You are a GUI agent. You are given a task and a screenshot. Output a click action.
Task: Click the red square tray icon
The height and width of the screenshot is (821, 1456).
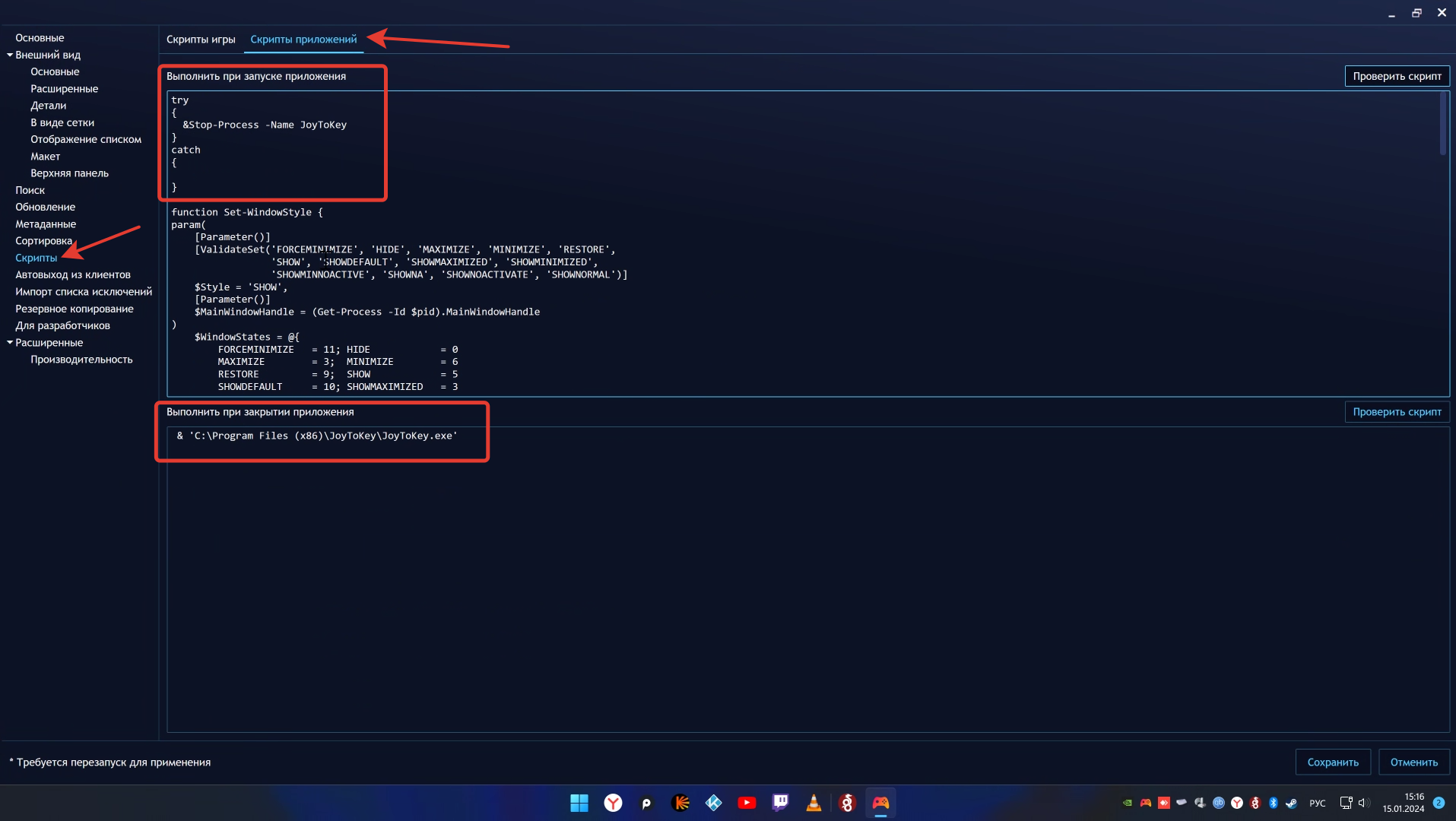point(1164,803)
